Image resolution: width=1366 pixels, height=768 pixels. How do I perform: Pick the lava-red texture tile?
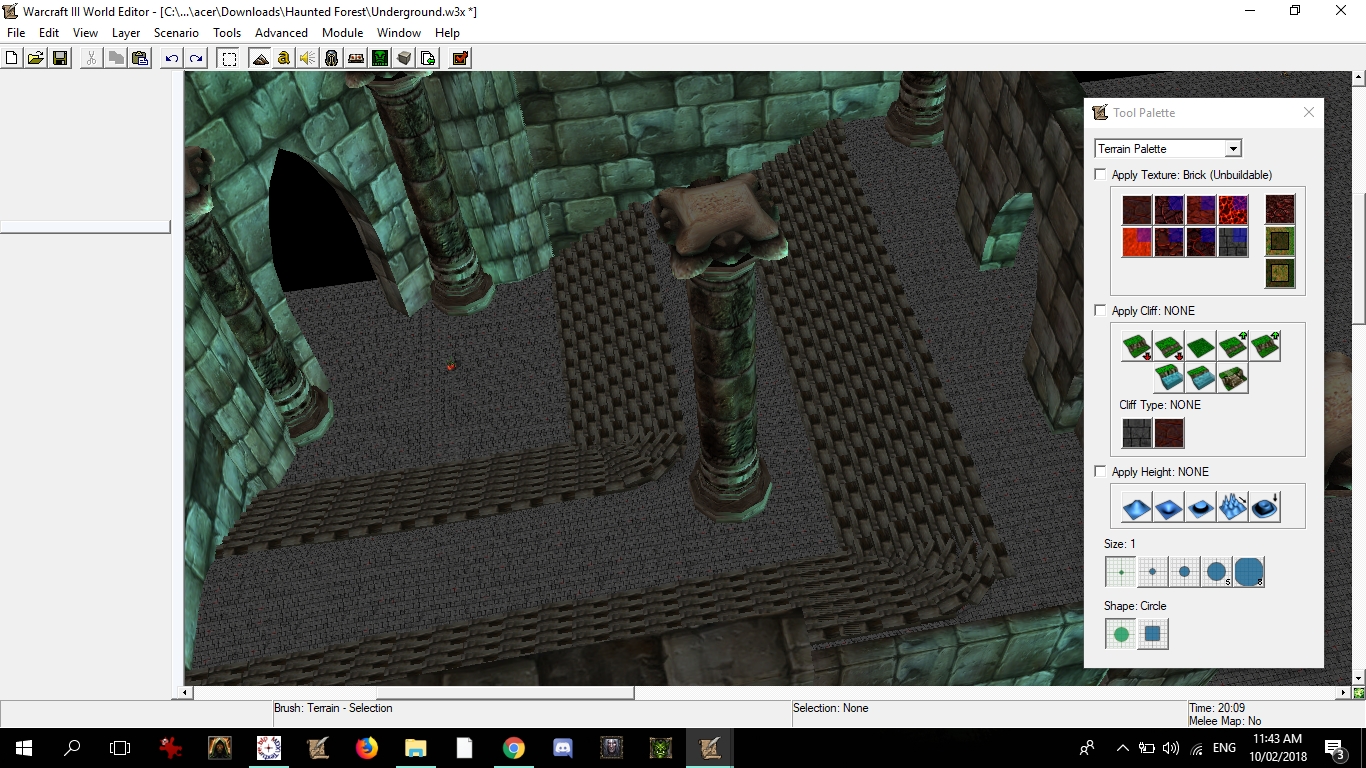coord(1136,242)
